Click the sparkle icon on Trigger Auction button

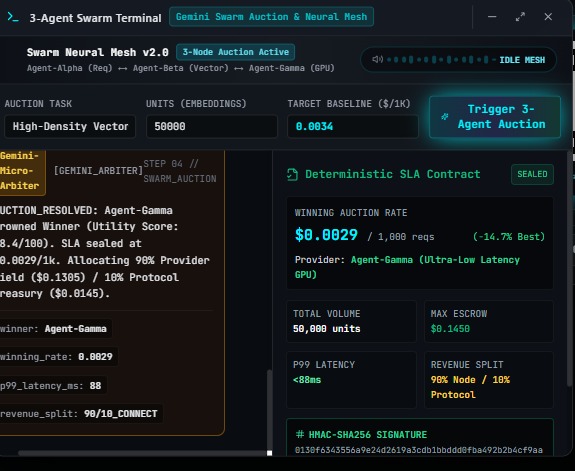(444, 117)
